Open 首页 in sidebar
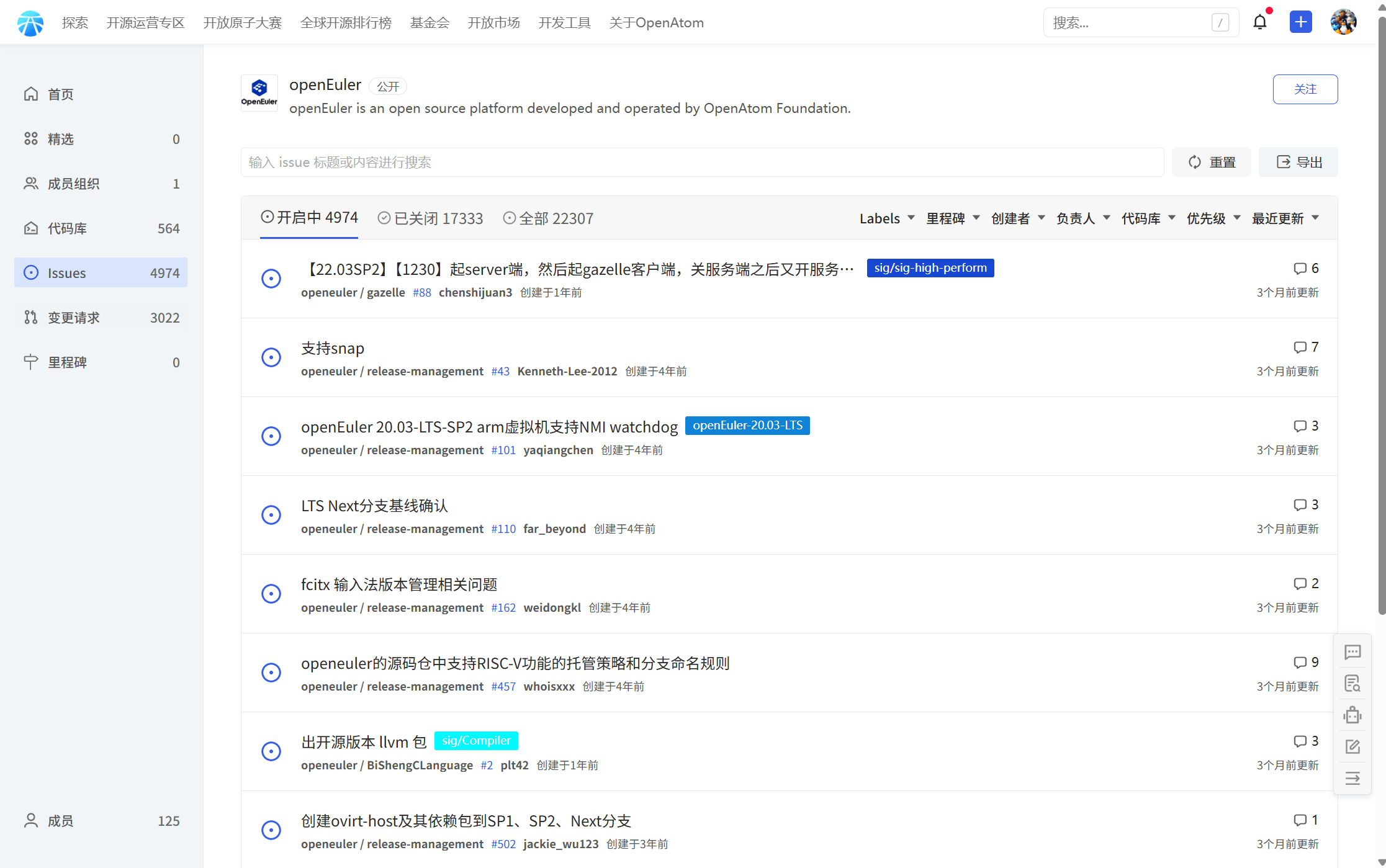 click(101, 94)
